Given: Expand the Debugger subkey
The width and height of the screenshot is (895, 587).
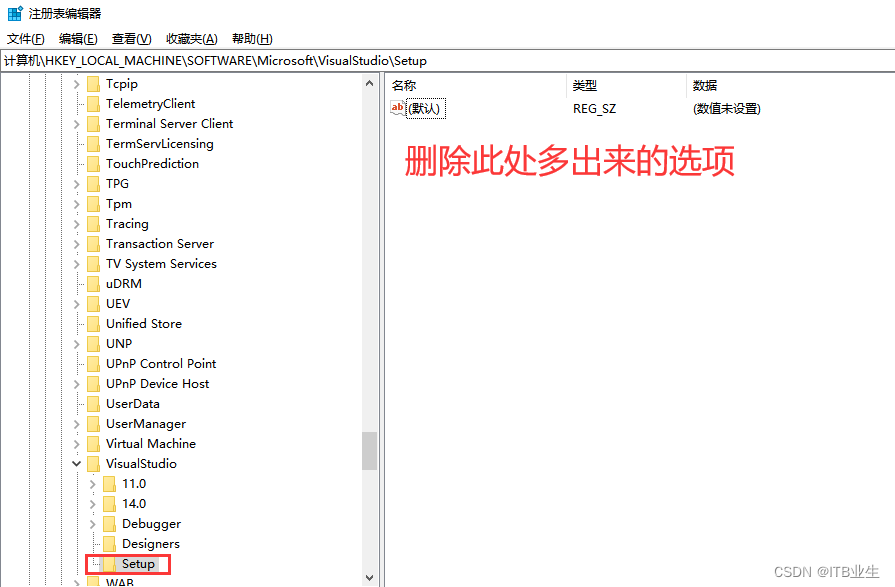Looking at the screenshot, I should click(x=92, y=524).
